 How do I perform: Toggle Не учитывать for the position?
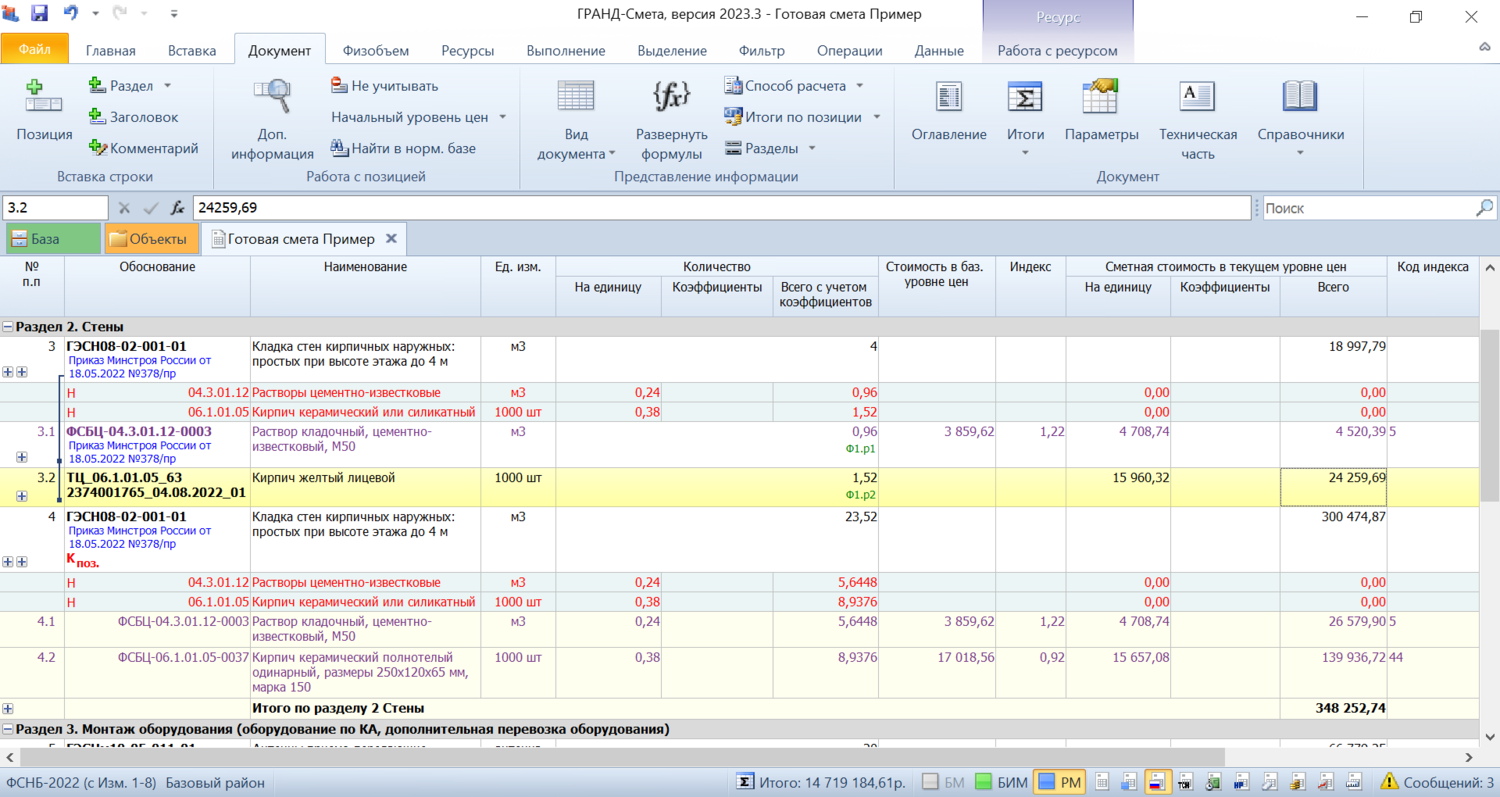click(x=384, y=86)
